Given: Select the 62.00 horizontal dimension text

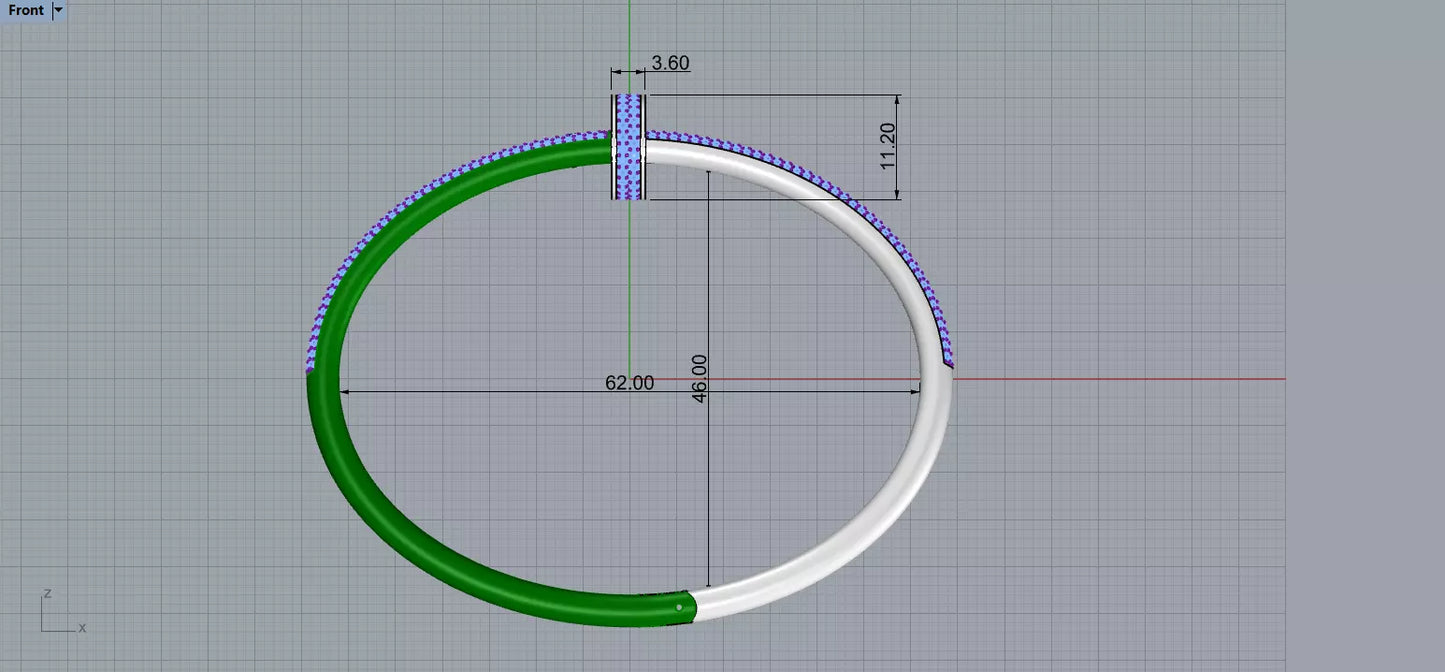Looking at the screenshot, I should coord(630,383).
